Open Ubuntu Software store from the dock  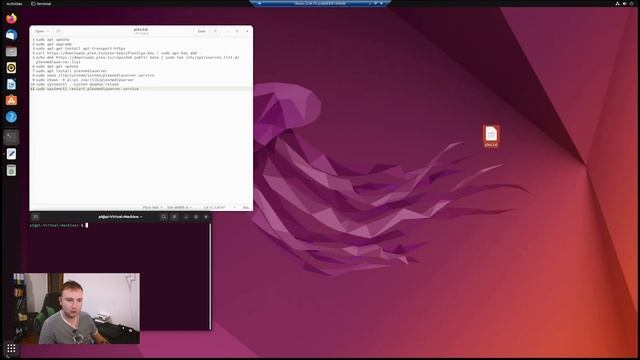click(11, 100)
